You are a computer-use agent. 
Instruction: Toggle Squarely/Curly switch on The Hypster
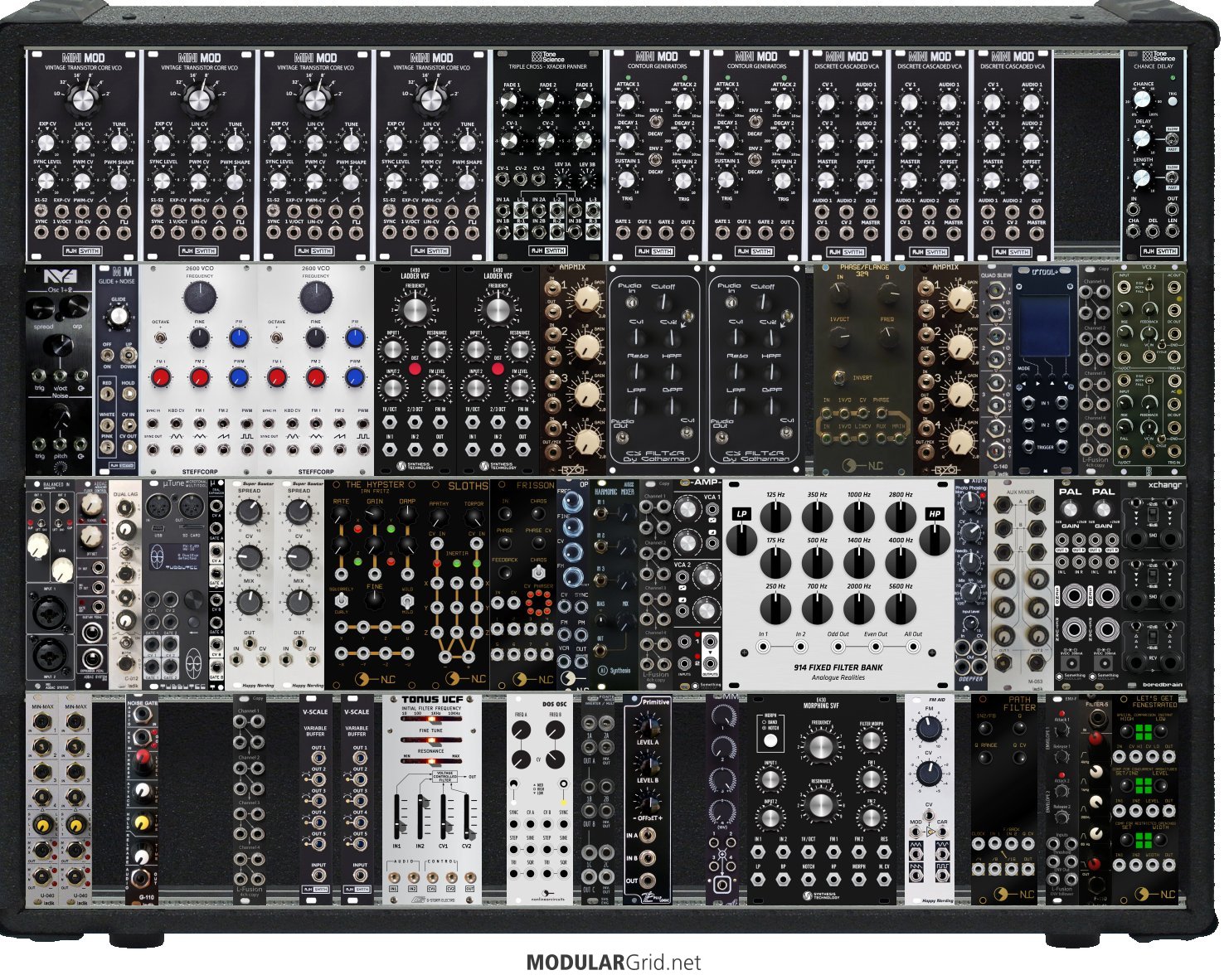click(340, 599)
